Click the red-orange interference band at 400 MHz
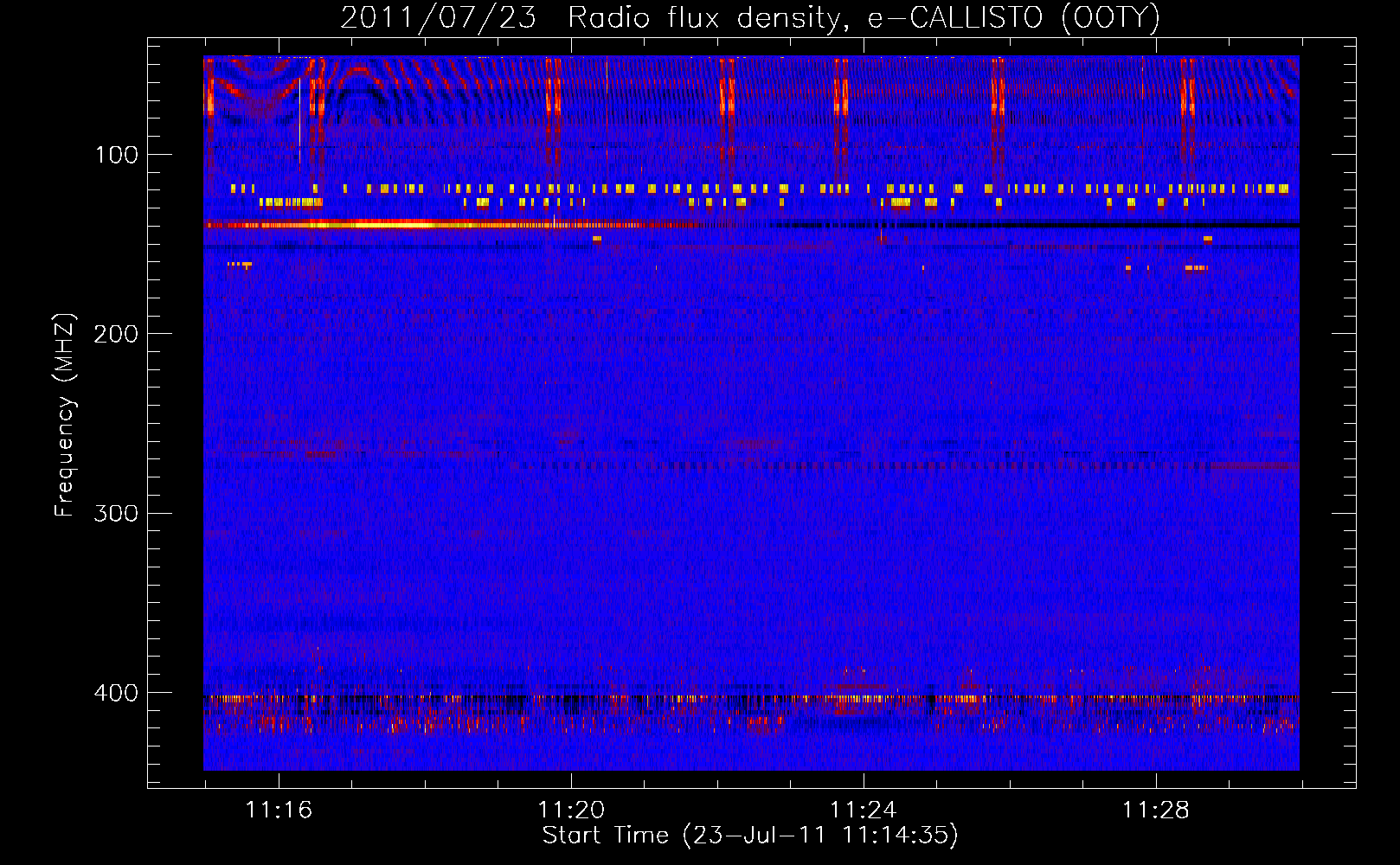The height and width of the screenshot is (865, 1400). (x=751, y=697)
